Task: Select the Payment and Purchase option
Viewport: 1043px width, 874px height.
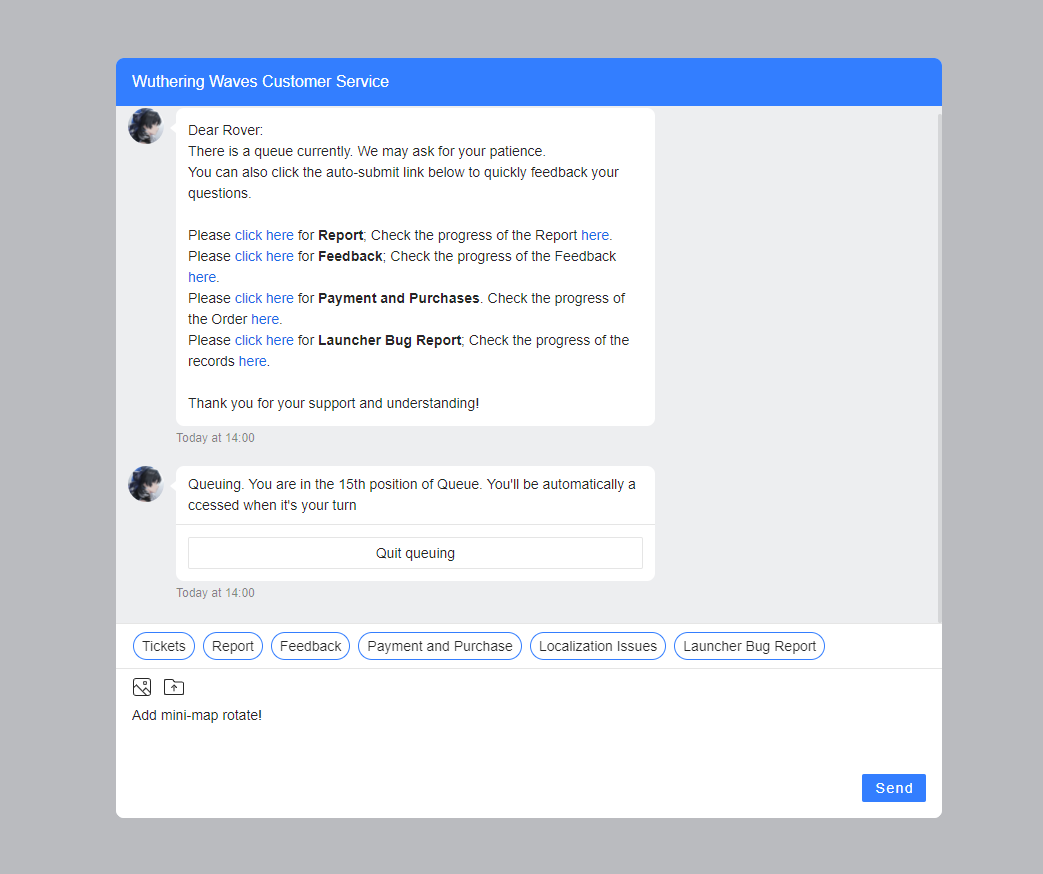Action: point(440,646)
